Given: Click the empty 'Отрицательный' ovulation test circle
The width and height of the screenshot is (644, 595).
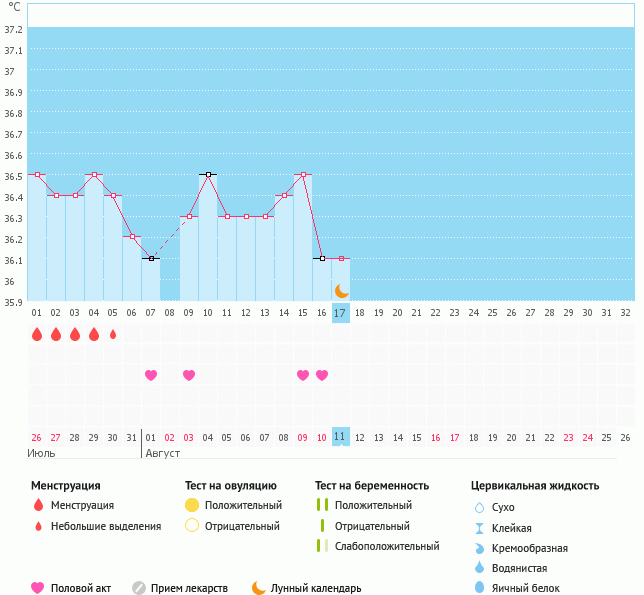Looking at the screenshot, I should click(192, 526).
